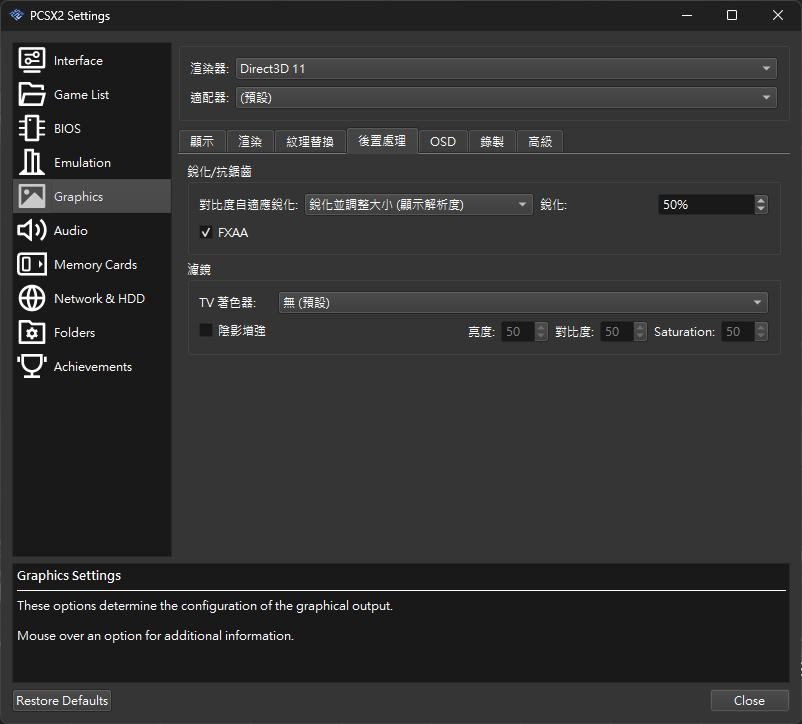
Task: Open the 適配器 (預設) dropdown
Action: point(506,98)
